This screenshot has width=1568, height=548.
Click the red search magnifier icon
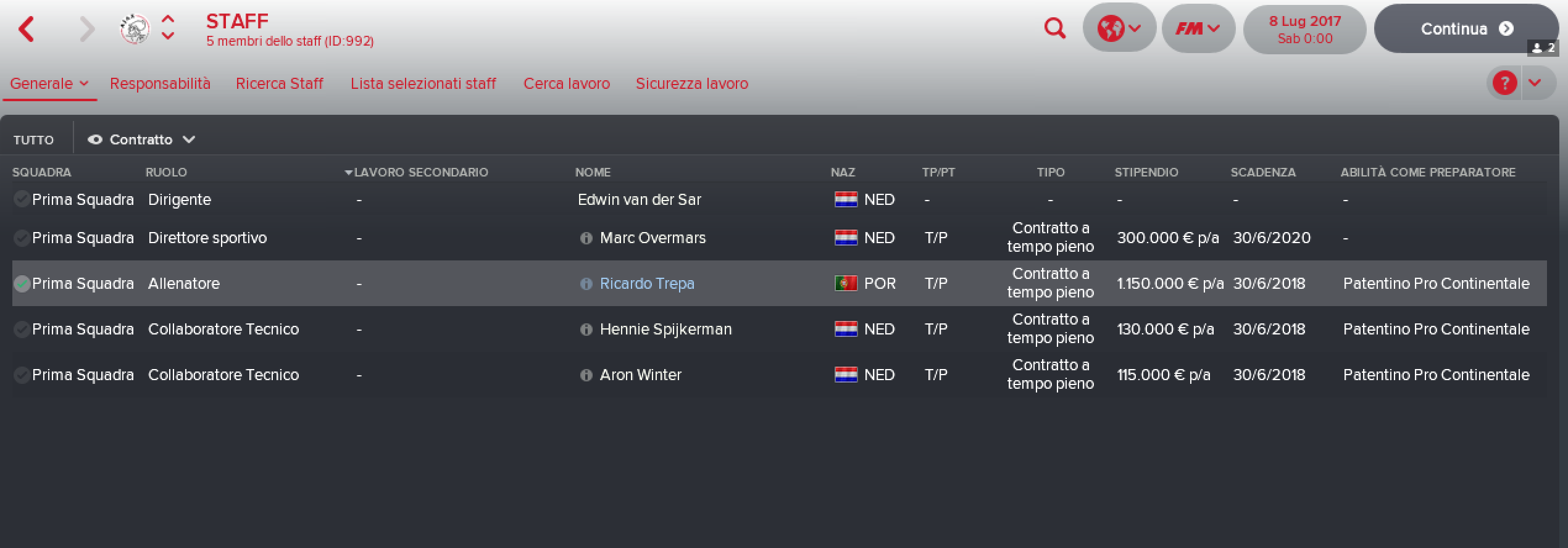[x=1054, y=28]
